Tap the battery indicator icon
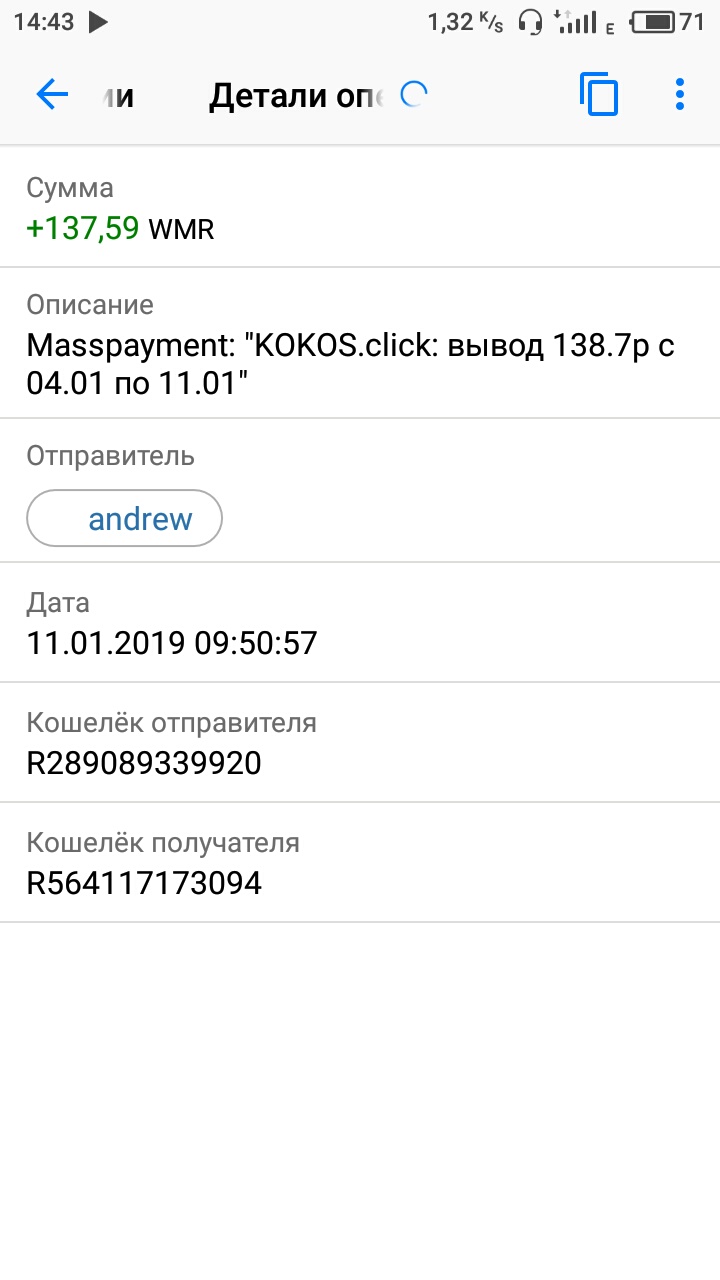 [x=653, y=22]
